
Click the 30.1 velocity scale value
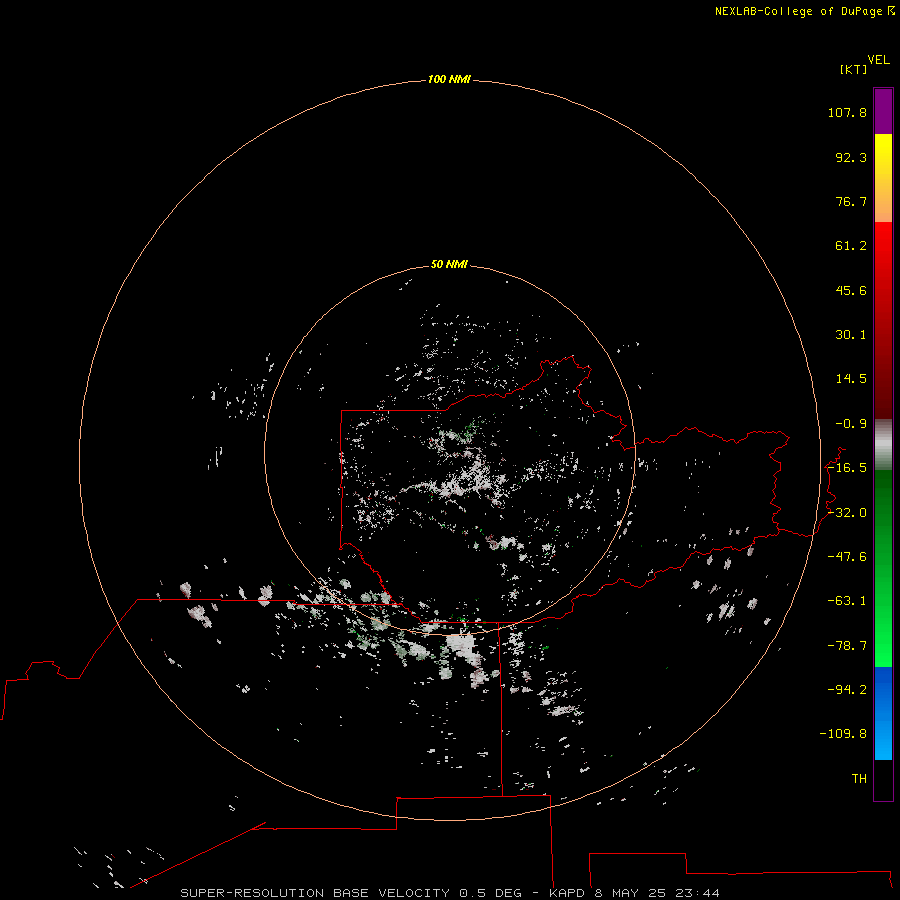[x=851, y=335]
